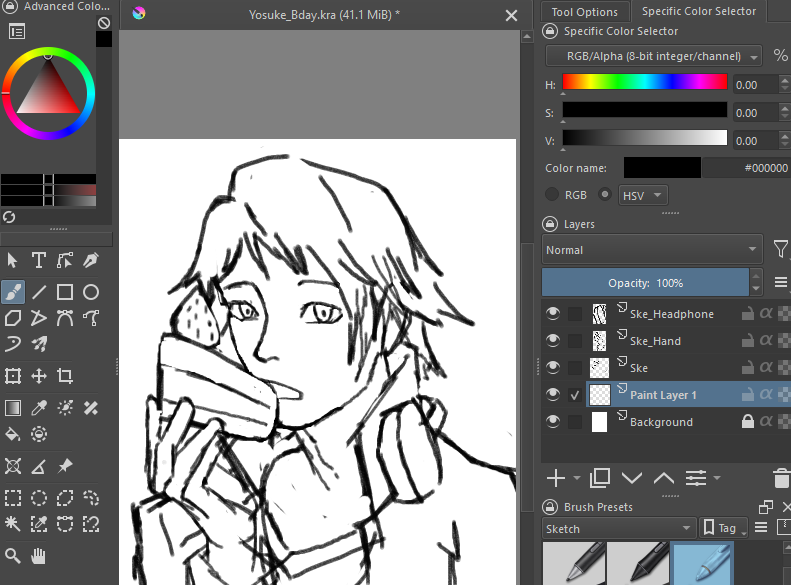
Task: Select the Edit Shapes tool
Action: click(x=65, y=260)
